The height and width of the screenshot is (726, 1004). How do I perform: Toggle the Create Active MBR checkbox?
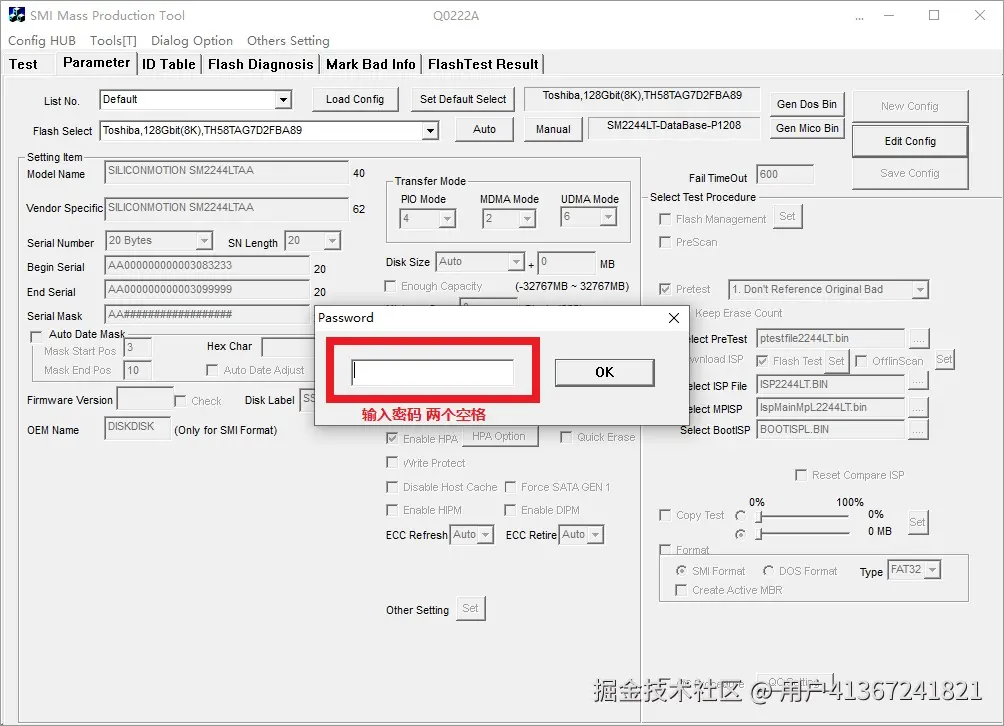681,590
